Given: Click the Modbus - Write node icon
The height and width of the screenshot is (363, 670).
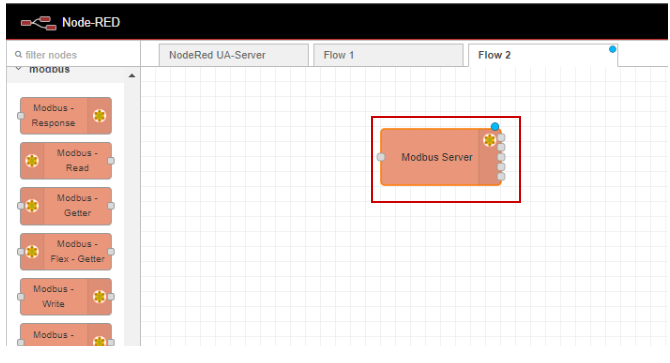Looking at the screenshot, I should click(100, 297).
